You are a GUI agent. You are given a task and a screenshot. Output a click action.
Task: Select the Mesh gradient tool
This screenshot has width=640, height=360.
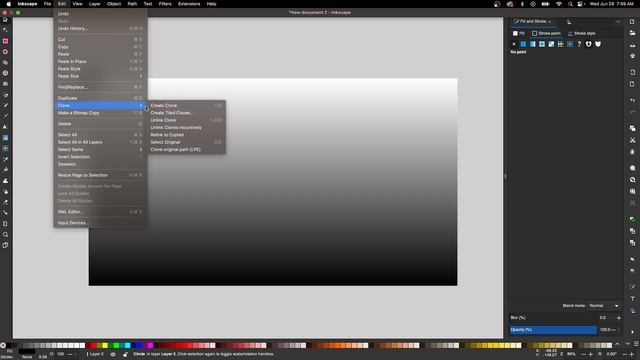5,148
